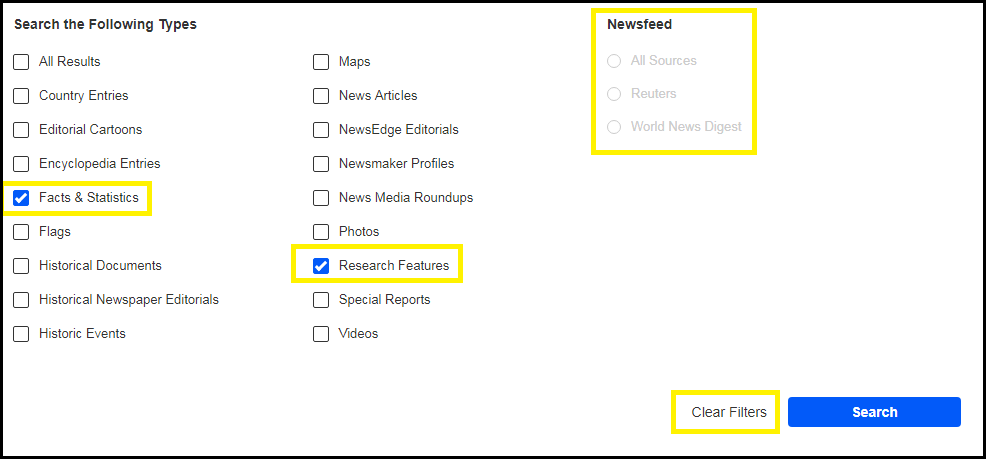Enable the NewsEdge Editorials checkbox

click(x=321, y=130)
